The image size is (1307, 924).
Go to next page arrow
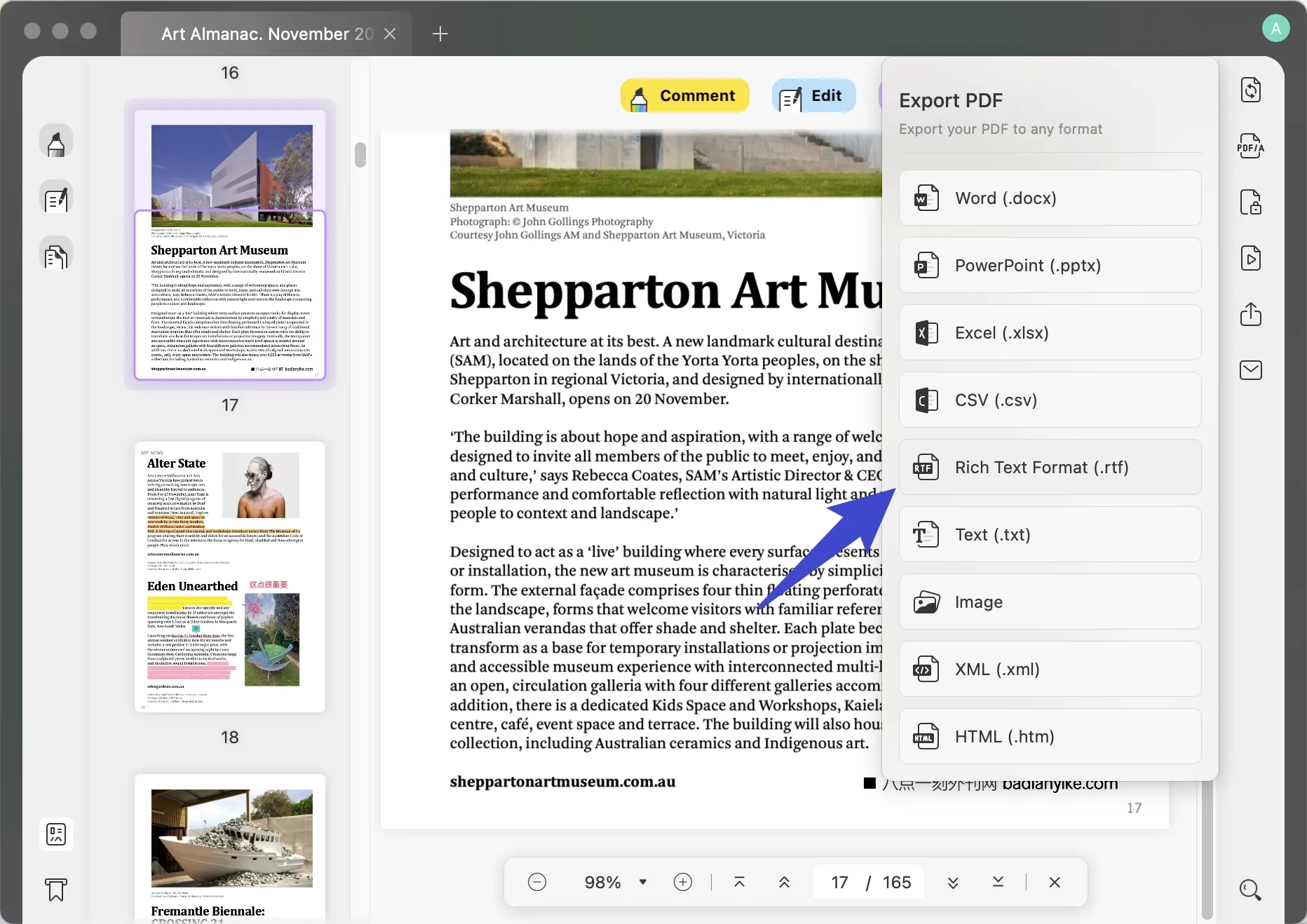click(953, 882)
